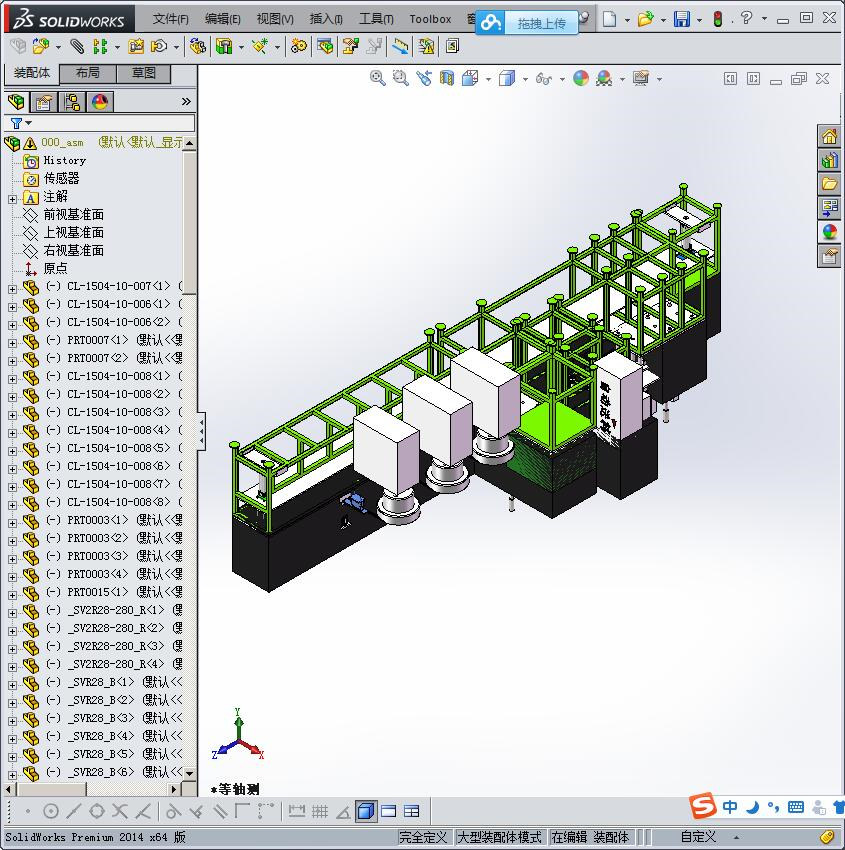Click the Exploded View icon
The height and width of the screenshot is (850, 845).
(x=350, y=47)
